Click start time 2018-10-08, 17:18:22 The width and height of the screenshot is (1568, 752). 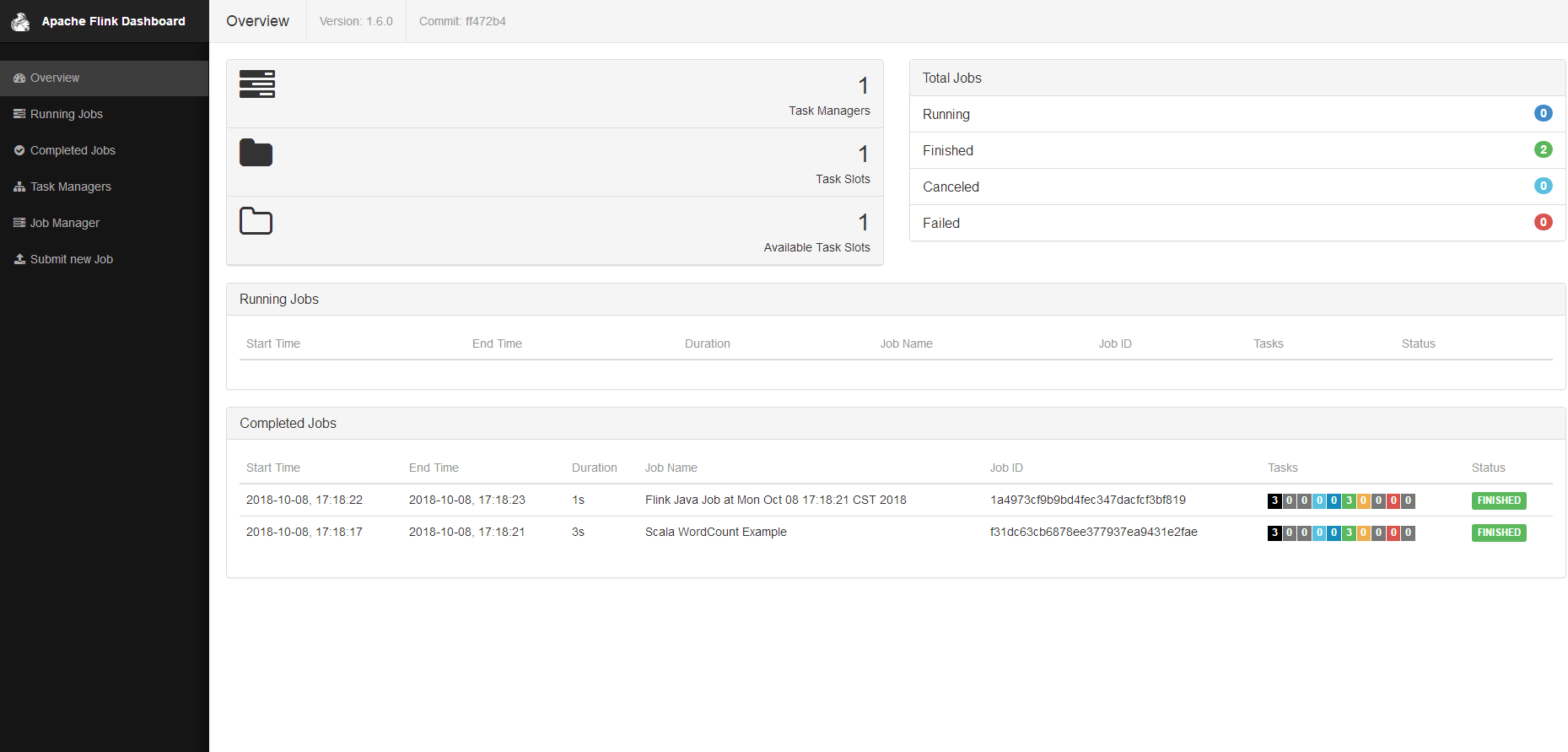pyautogui.click(x=304, y=500)
